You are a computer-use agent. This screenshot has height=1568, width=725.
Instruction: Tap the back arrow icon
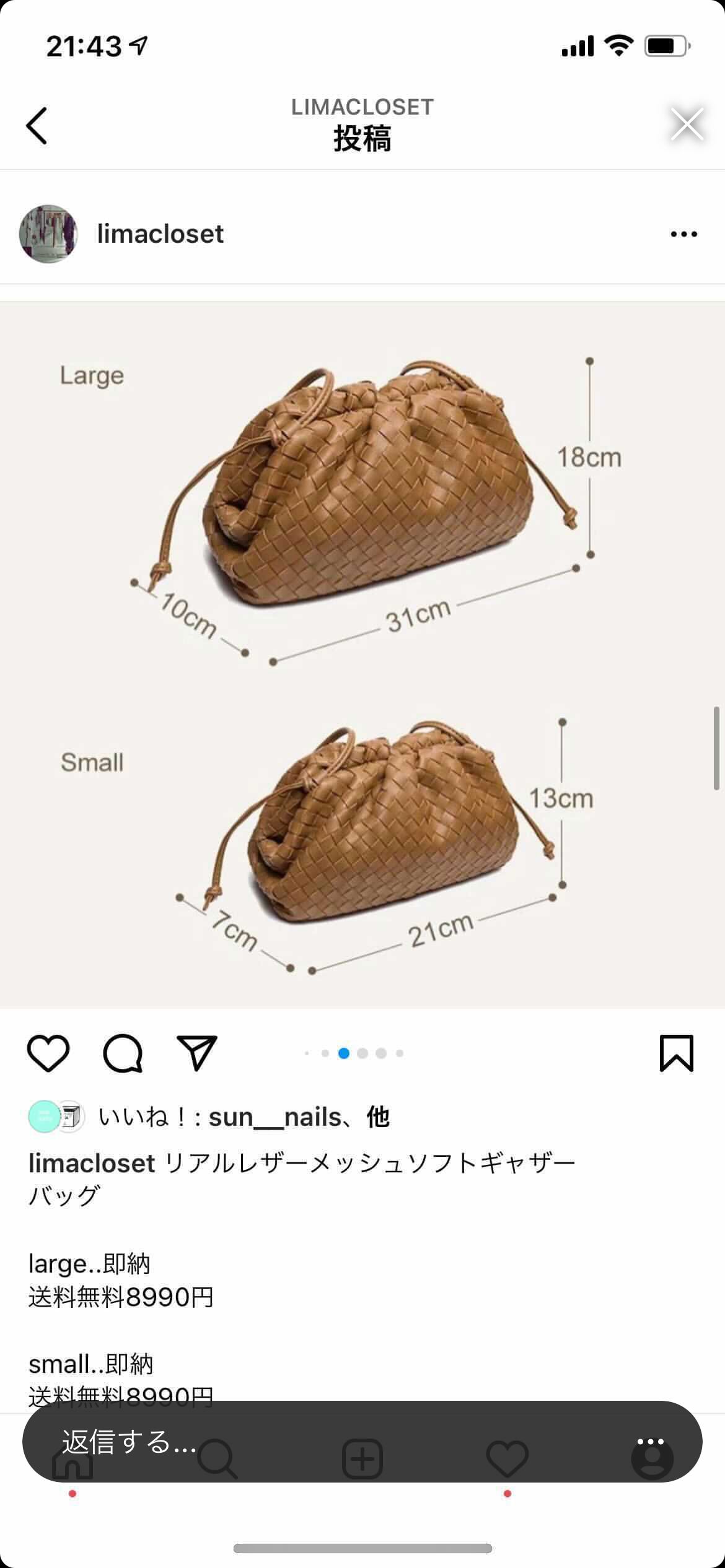coord(37,126)
